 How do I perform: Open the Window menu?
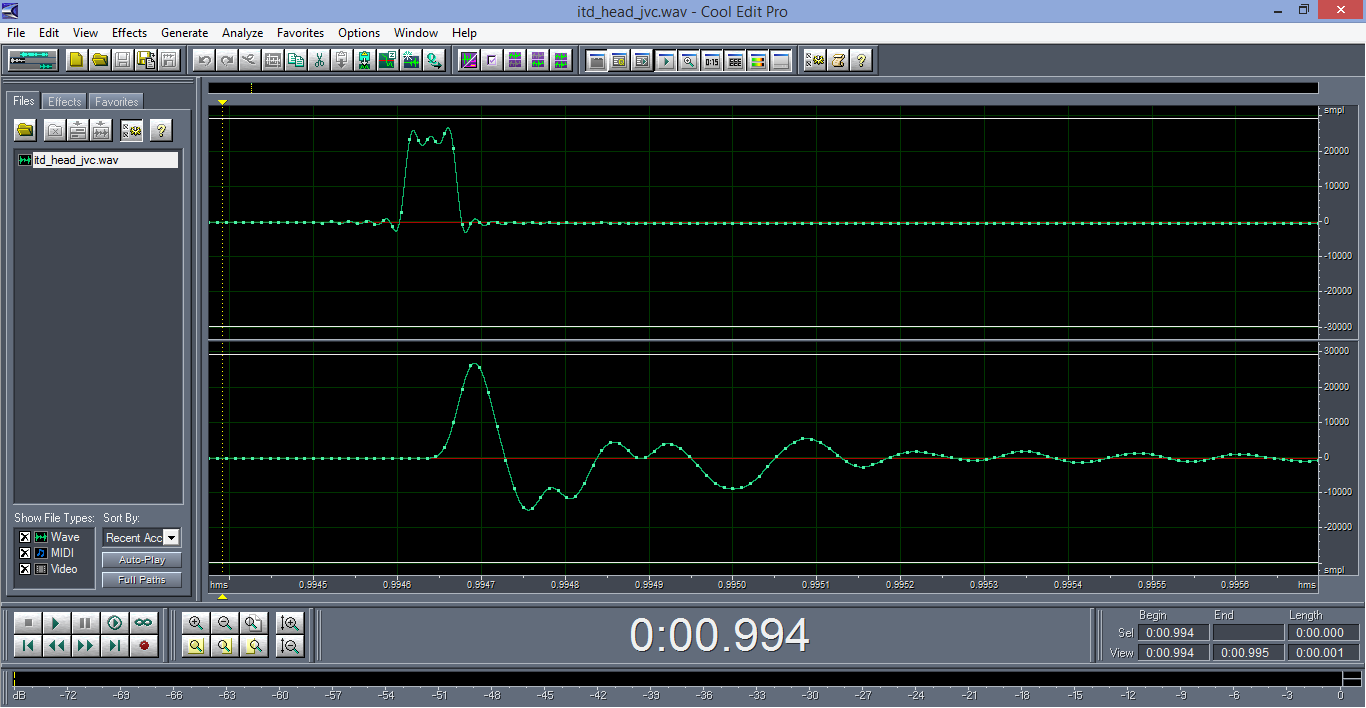[x=416, y=33]
